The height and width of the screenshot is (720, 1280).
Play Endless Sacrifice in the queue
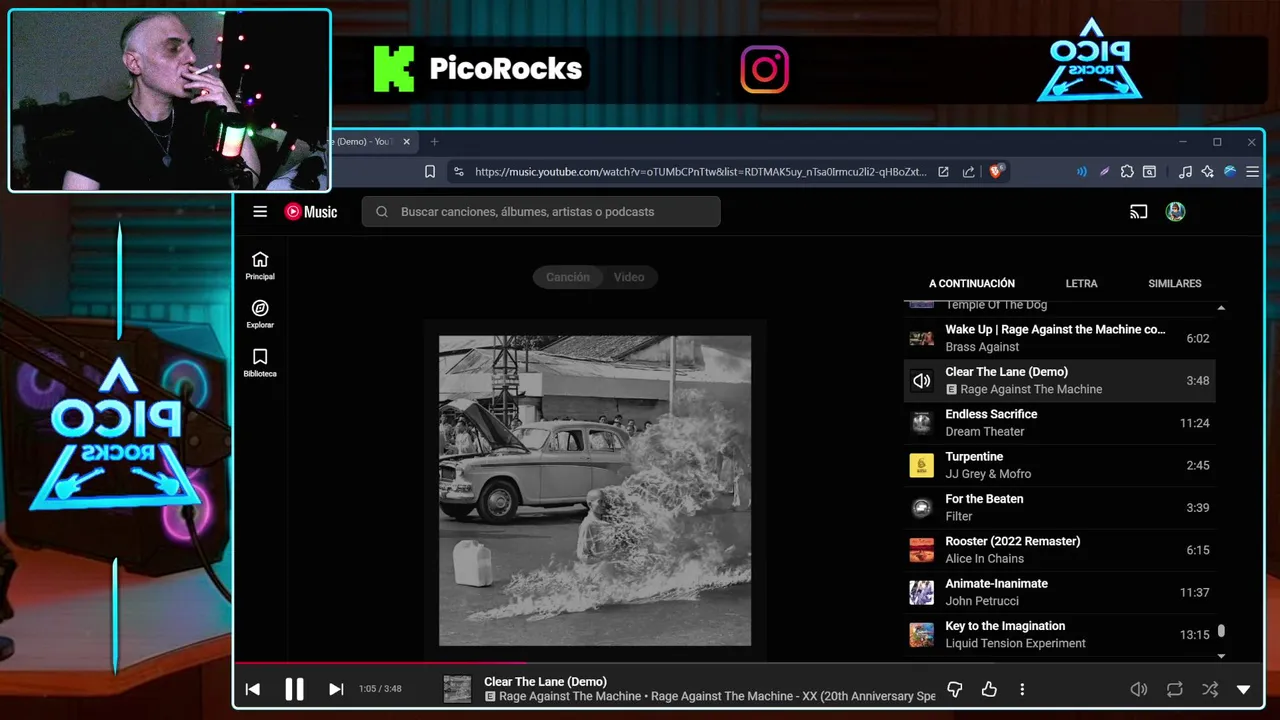click(x=1059, y=423)
